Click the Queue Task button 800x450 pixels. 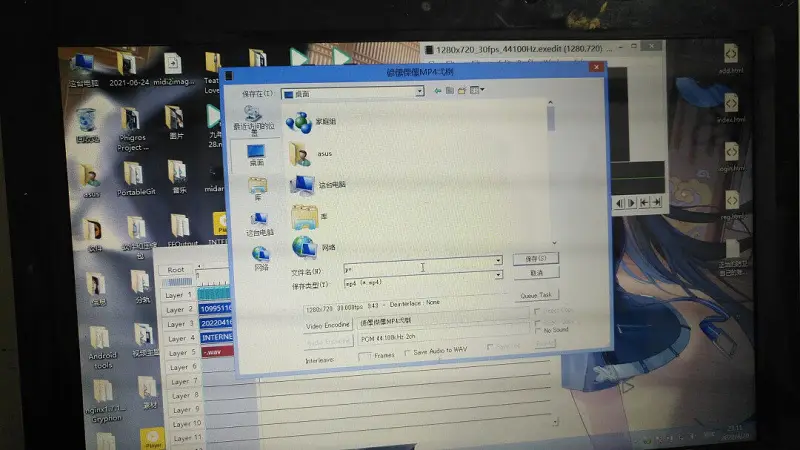[536, 295]
